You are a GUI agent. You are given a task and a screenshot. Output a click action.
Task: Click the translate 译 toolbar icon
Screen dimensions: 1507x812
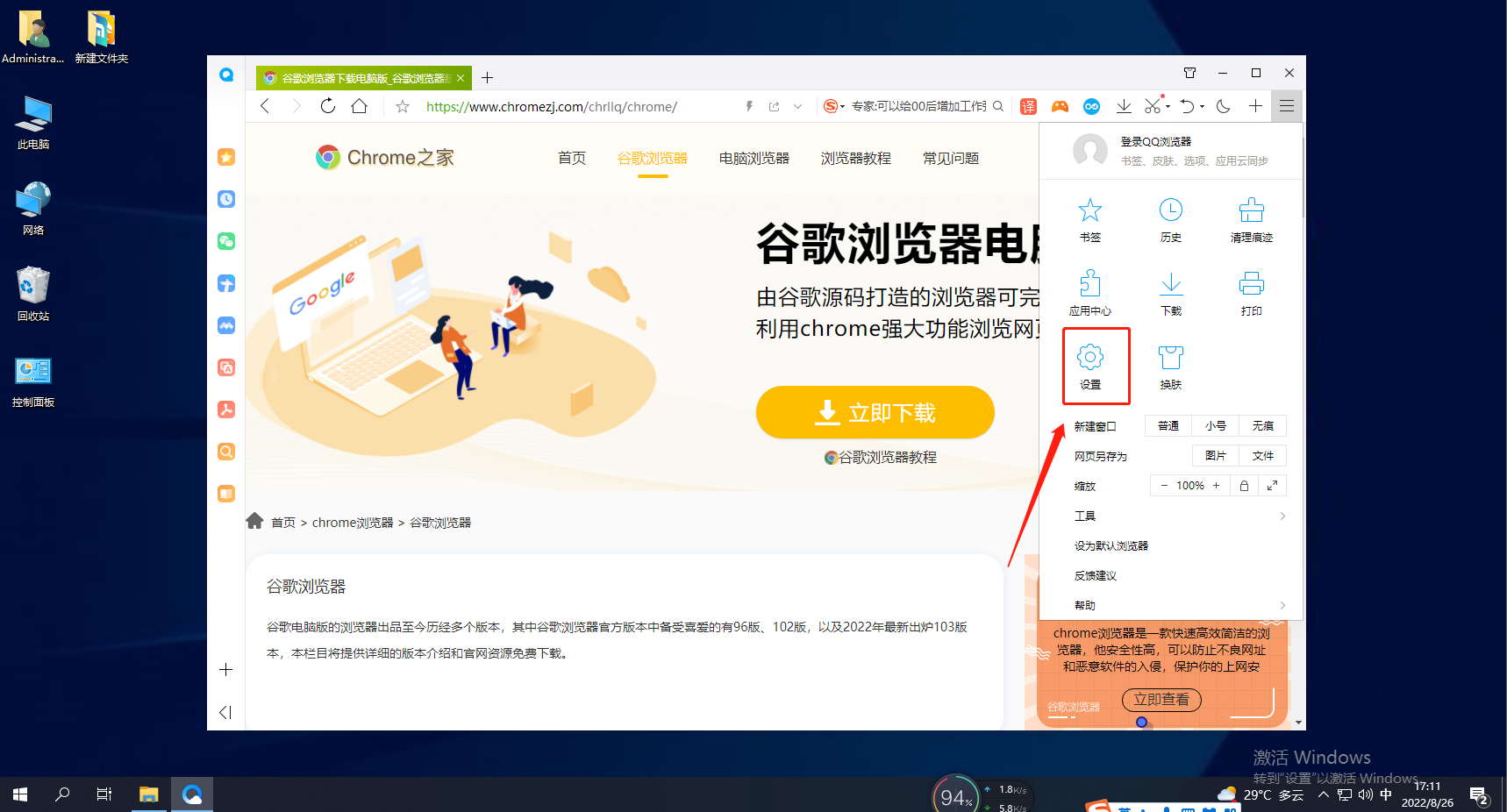(1028, 106)
